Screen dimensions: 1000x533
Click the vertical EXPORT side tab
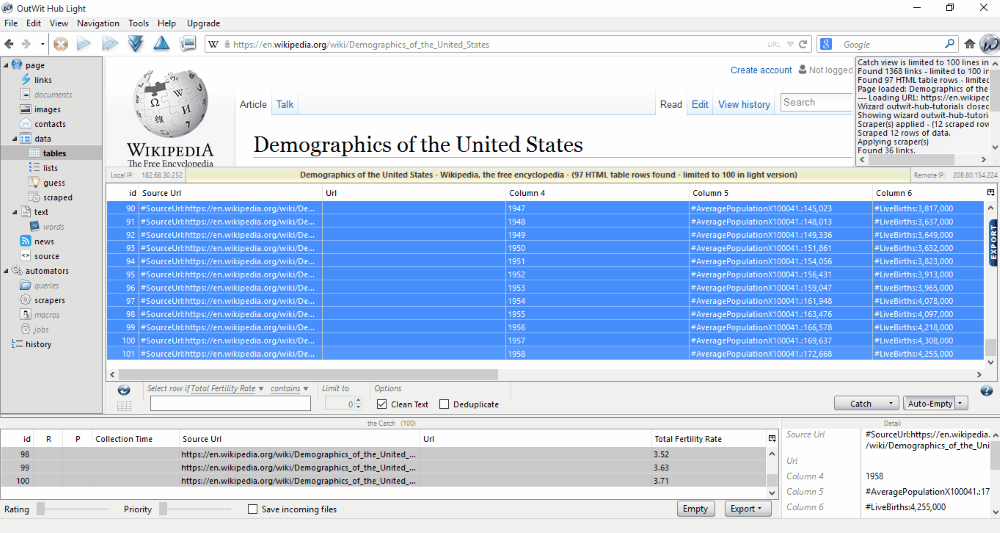pyautogui.click(x=993, y=242)
